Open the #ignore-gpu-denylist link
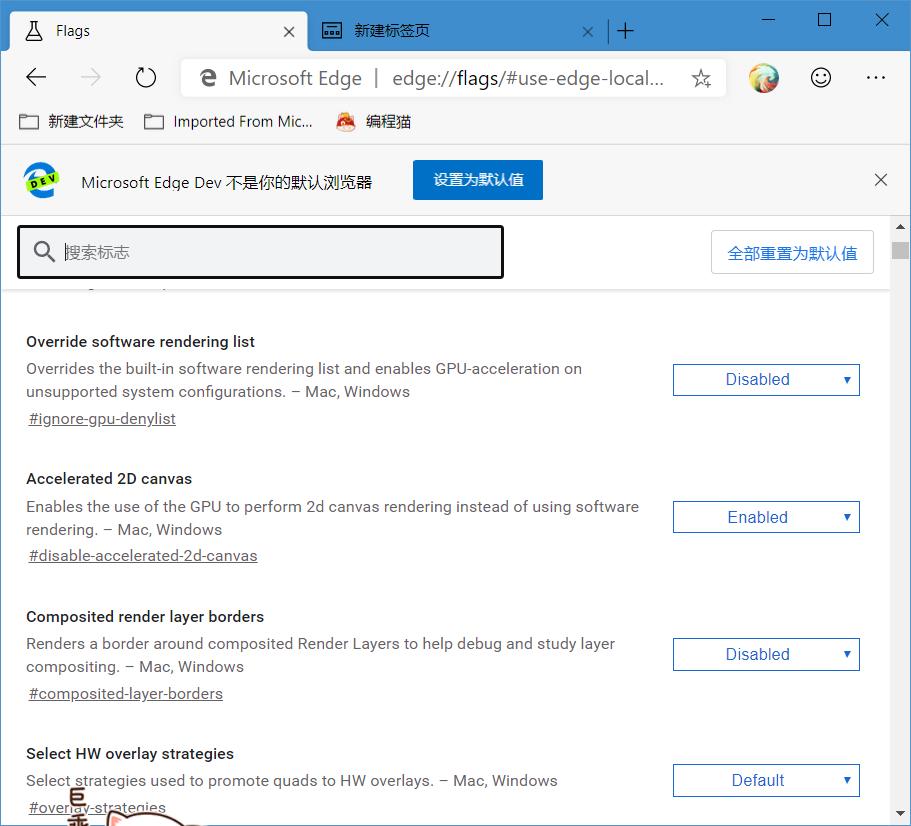911x826 pixels. point(101,418)
